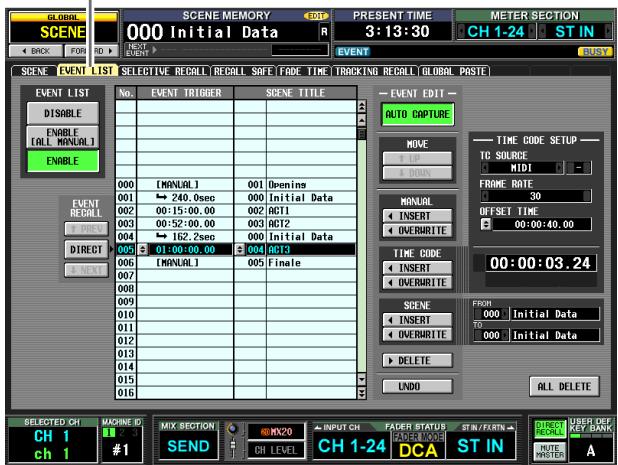
Task: Click event list scroll down arrow
Action: click(361, 379)
